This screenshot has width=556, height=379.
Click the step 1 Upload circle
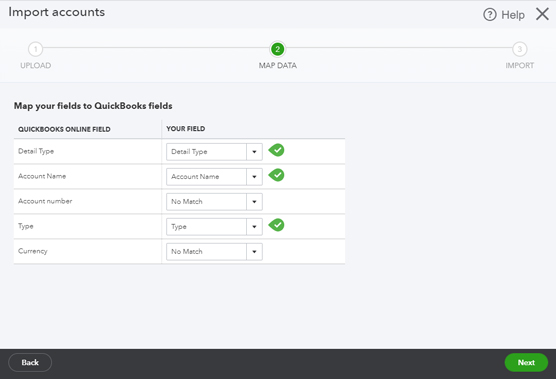(35, 49)
